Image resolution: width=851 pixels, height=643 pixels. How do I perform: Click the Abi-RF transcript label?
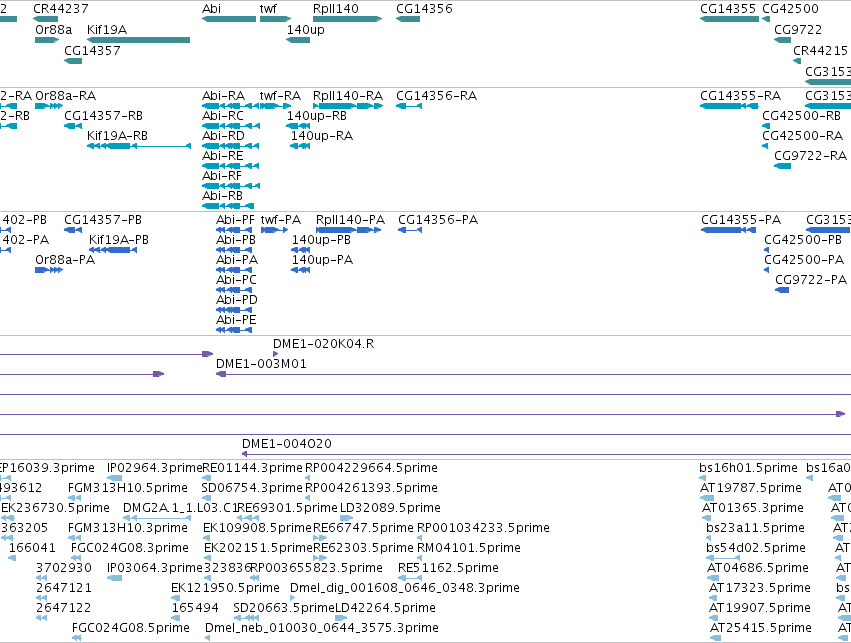[222, 176]
